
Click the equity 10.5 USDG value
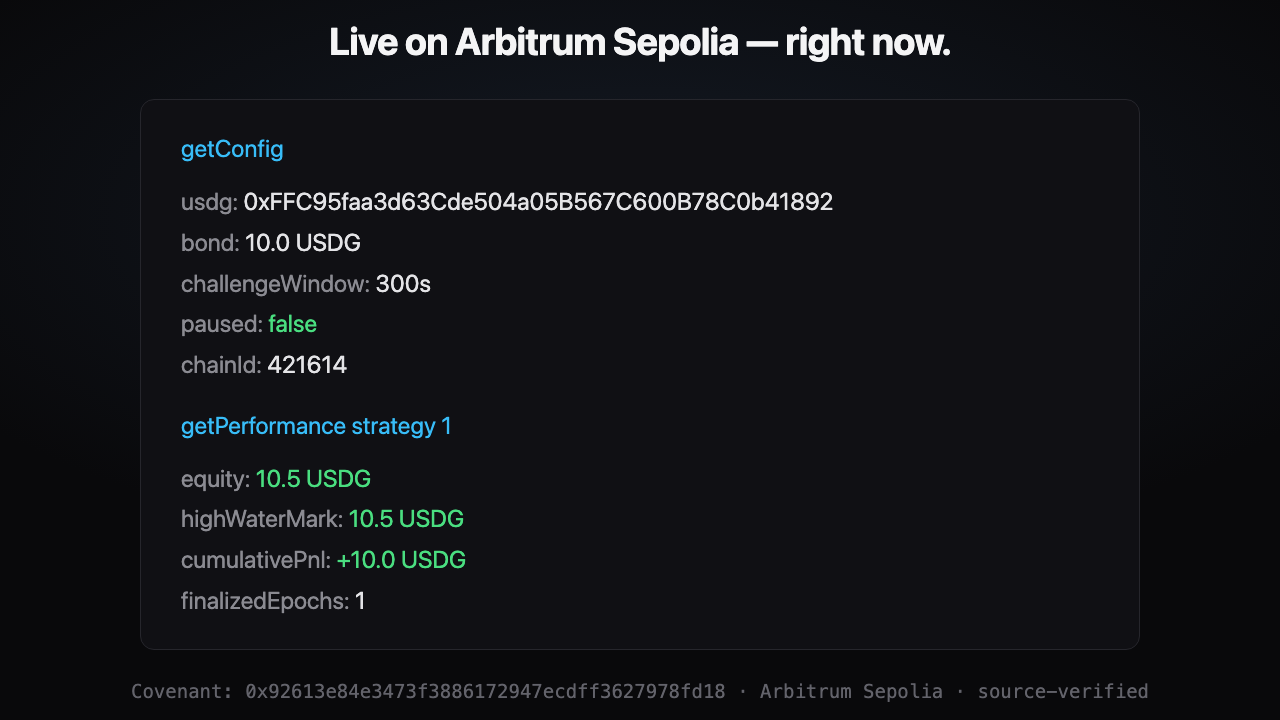click(x=313, y=479)
